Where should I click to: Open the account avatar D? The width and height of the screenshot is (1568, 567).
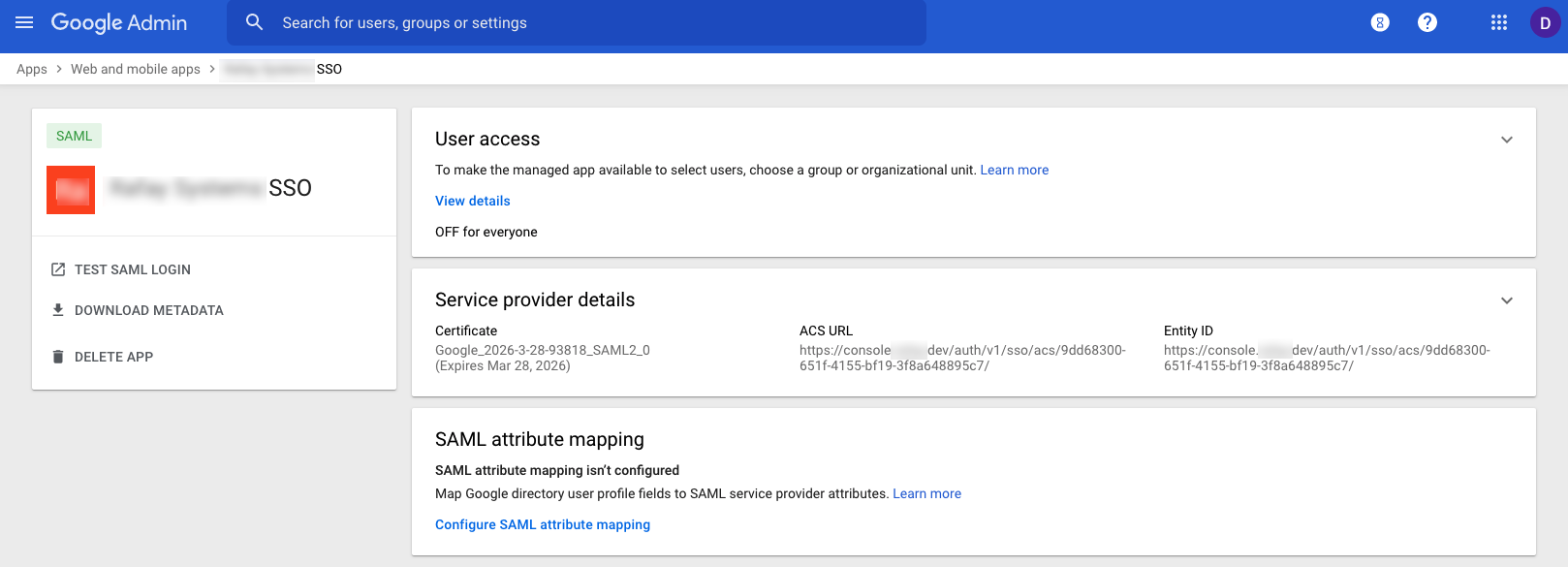click(x=1545, y=22)
